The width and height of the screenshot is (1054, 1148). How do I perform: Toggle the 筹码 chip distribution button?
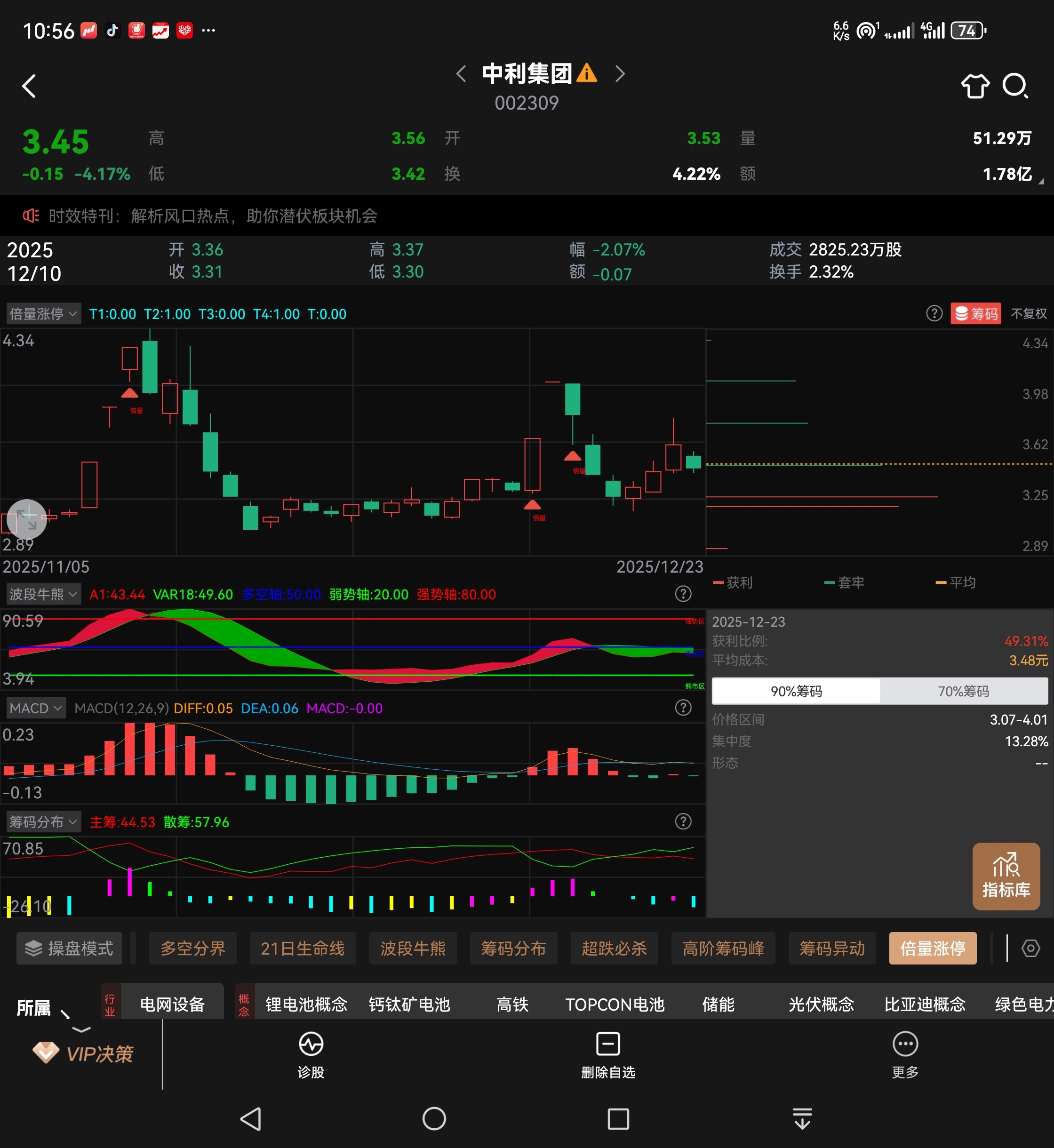point(976,314)
